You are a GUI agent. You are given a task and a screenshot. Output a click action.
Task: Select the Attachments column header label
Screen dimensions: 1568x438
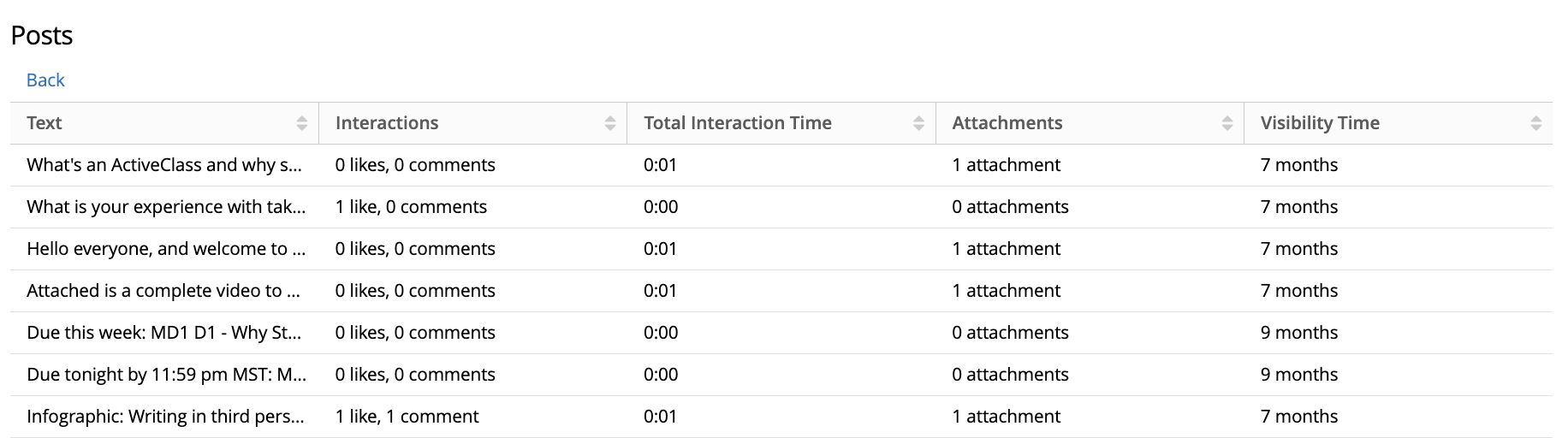[1007, 123]
